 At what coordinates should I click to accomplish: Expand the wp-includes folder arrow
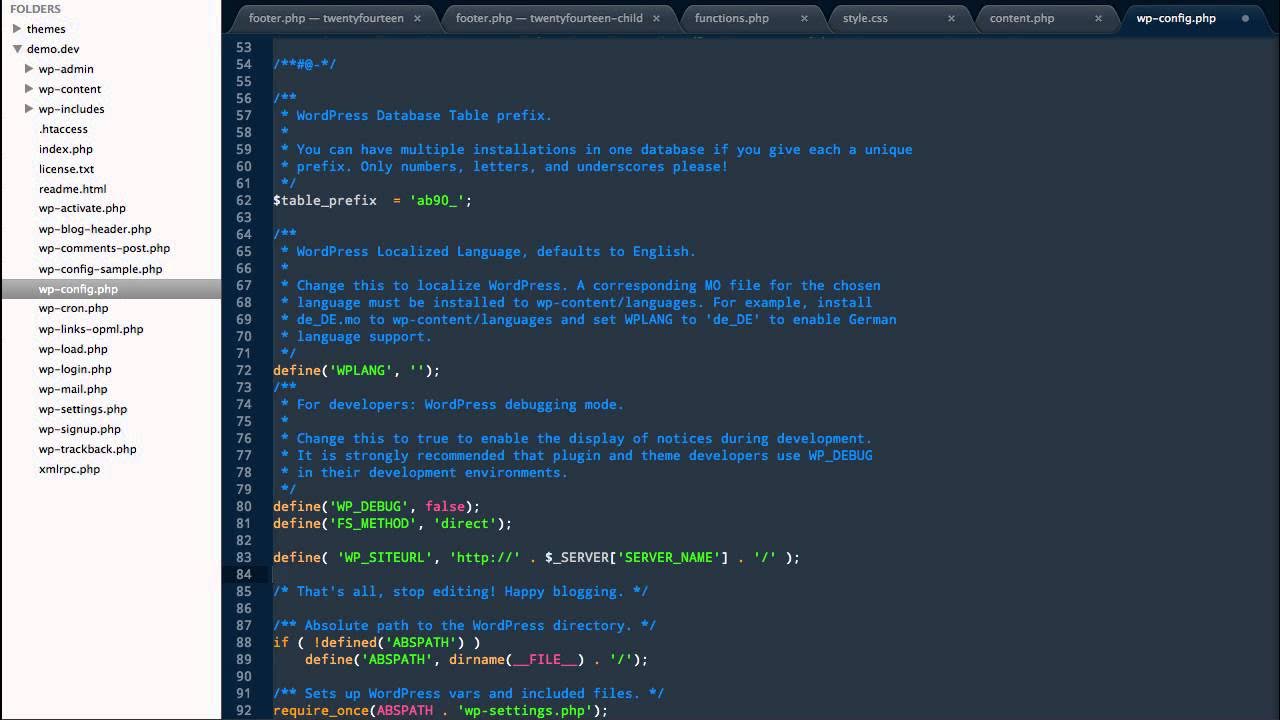point(29,109)
